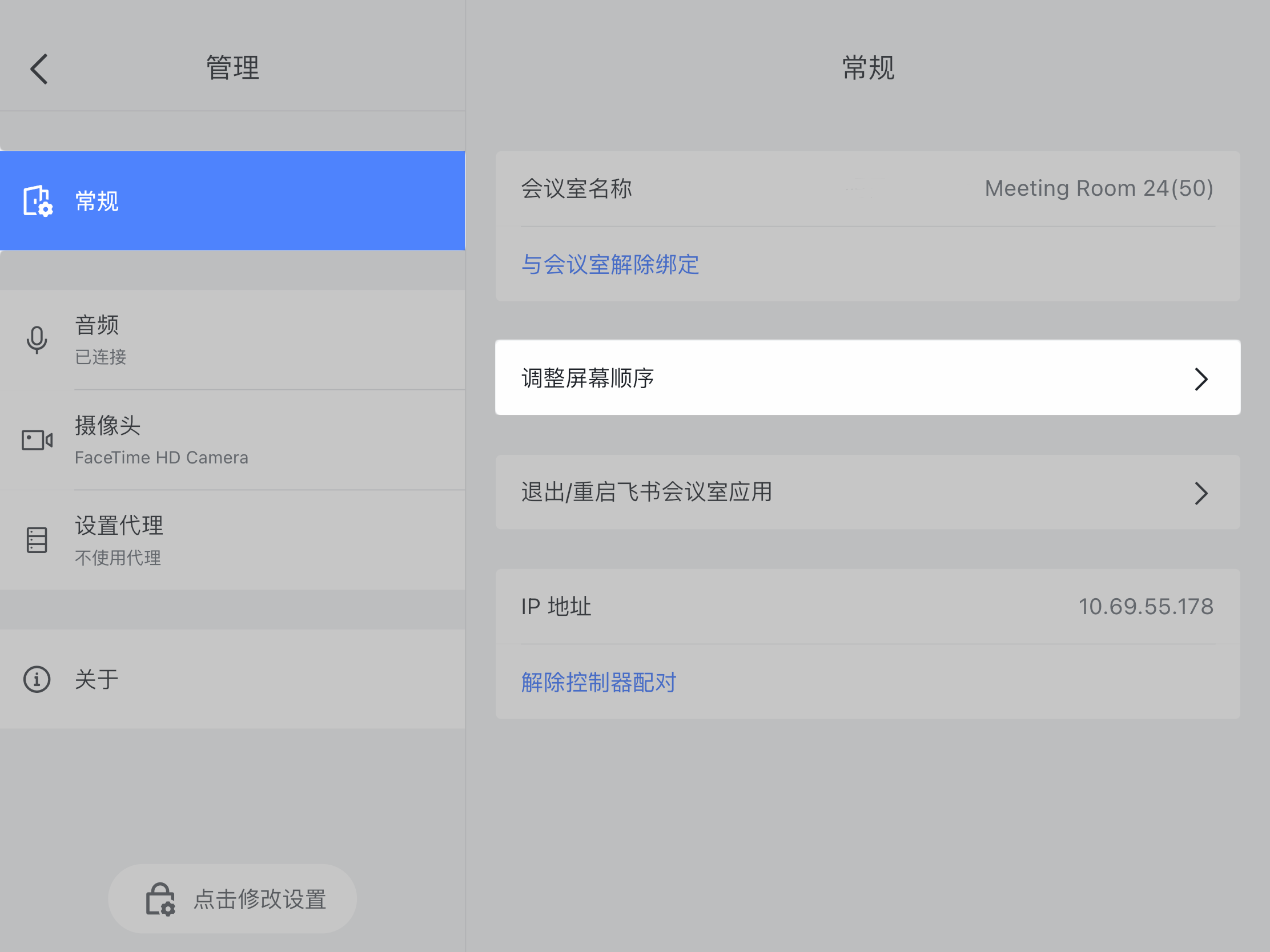Viewport: 1270px width, 952px height.
Task: Click the 已连接 status text
Action: click(101, 357)
